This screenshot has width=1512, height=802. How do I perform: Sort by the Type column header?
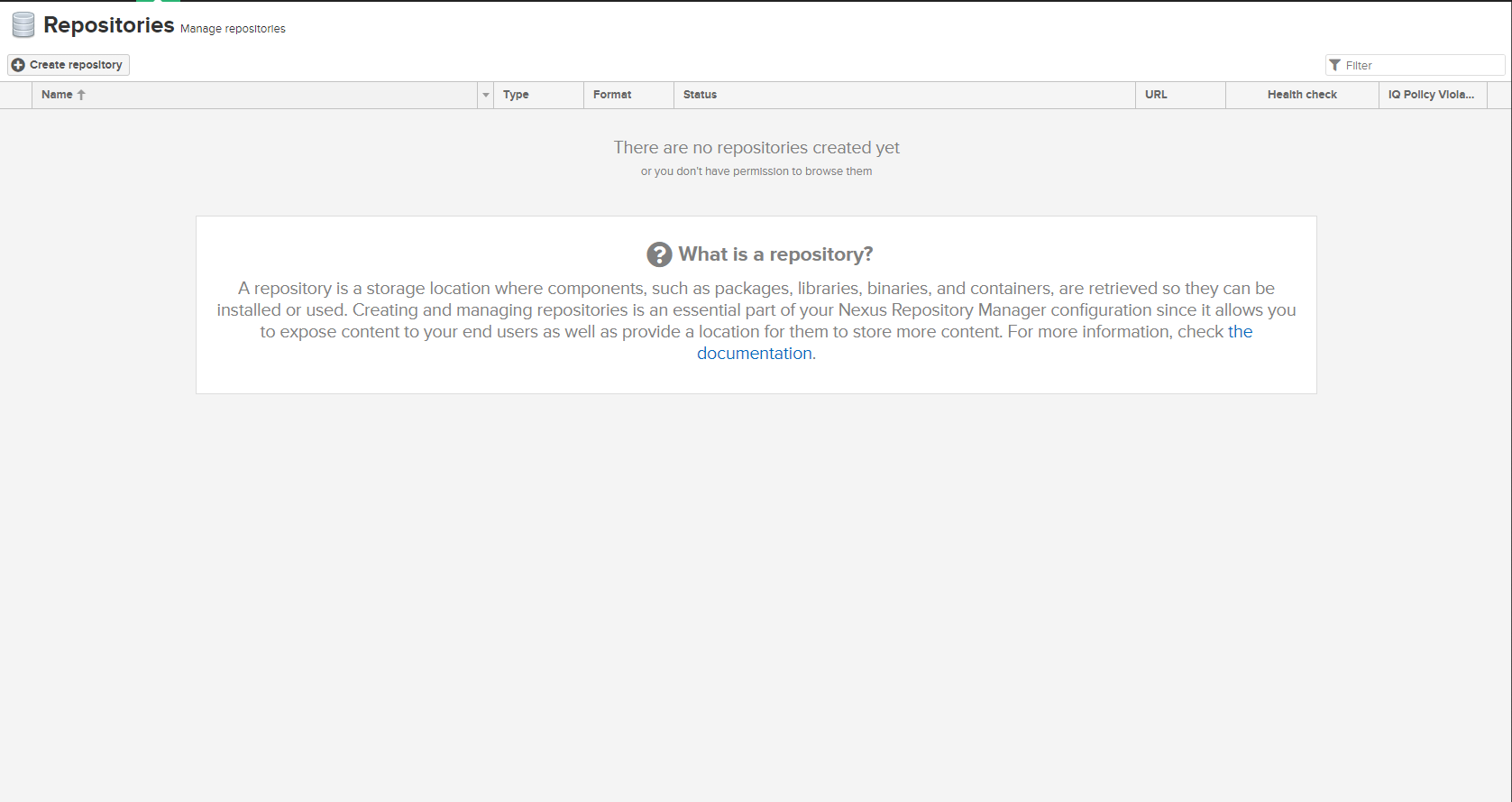click(516, 95)
